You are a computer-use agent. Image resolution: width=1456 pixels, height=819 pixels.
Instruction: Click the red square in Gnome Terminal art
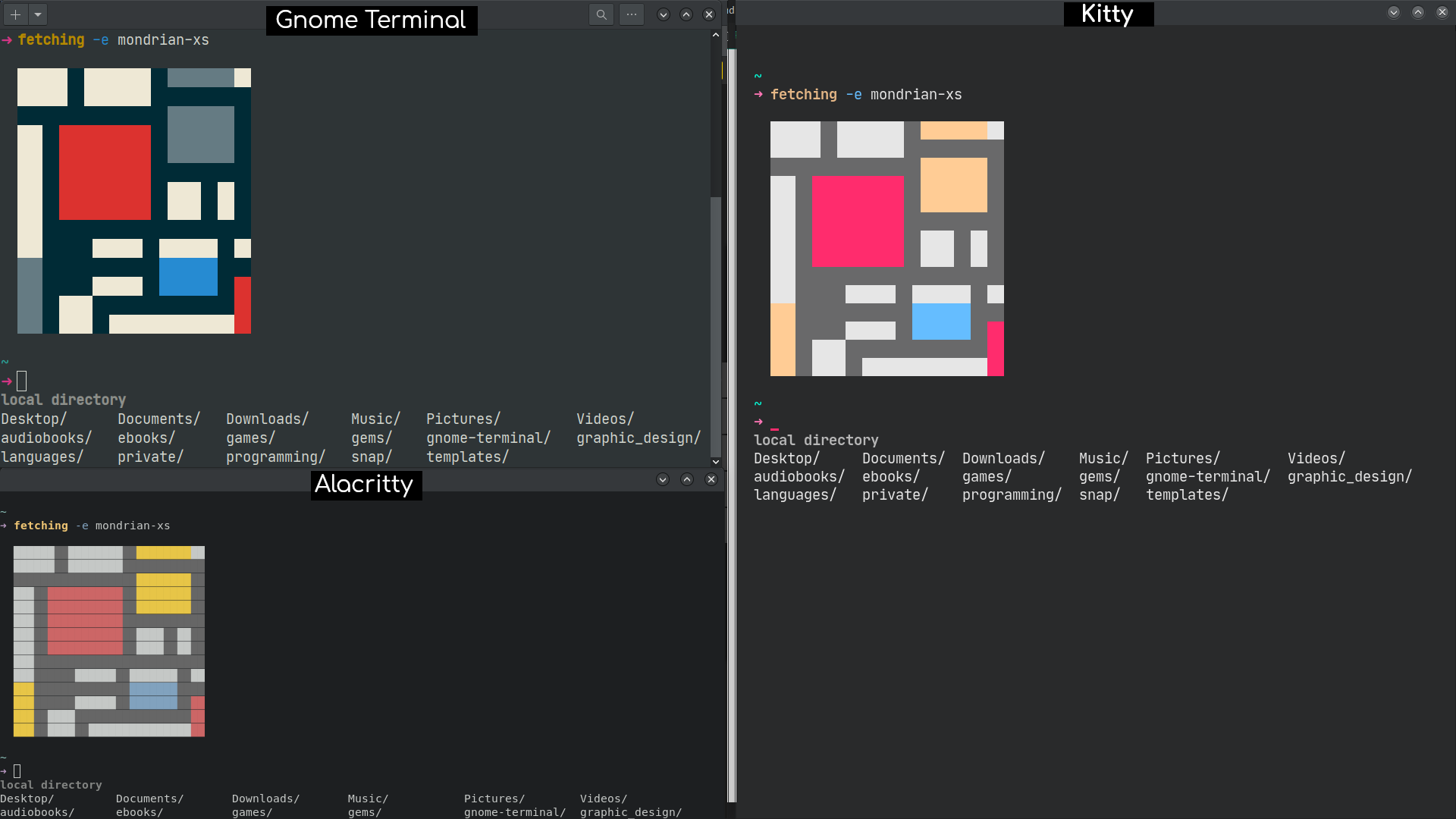105,172
